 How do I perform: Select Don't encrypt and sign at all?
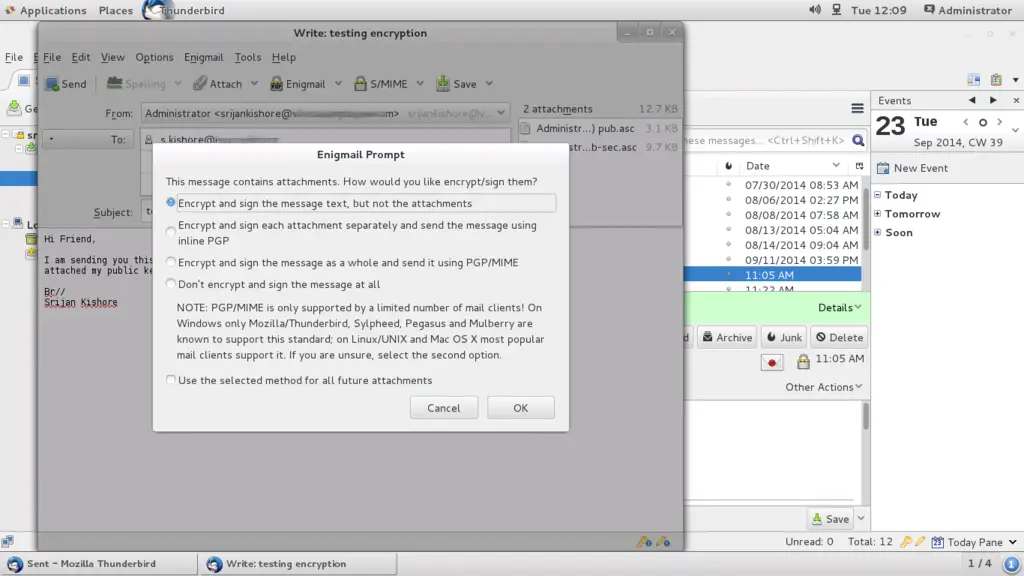tap(170, 284)
